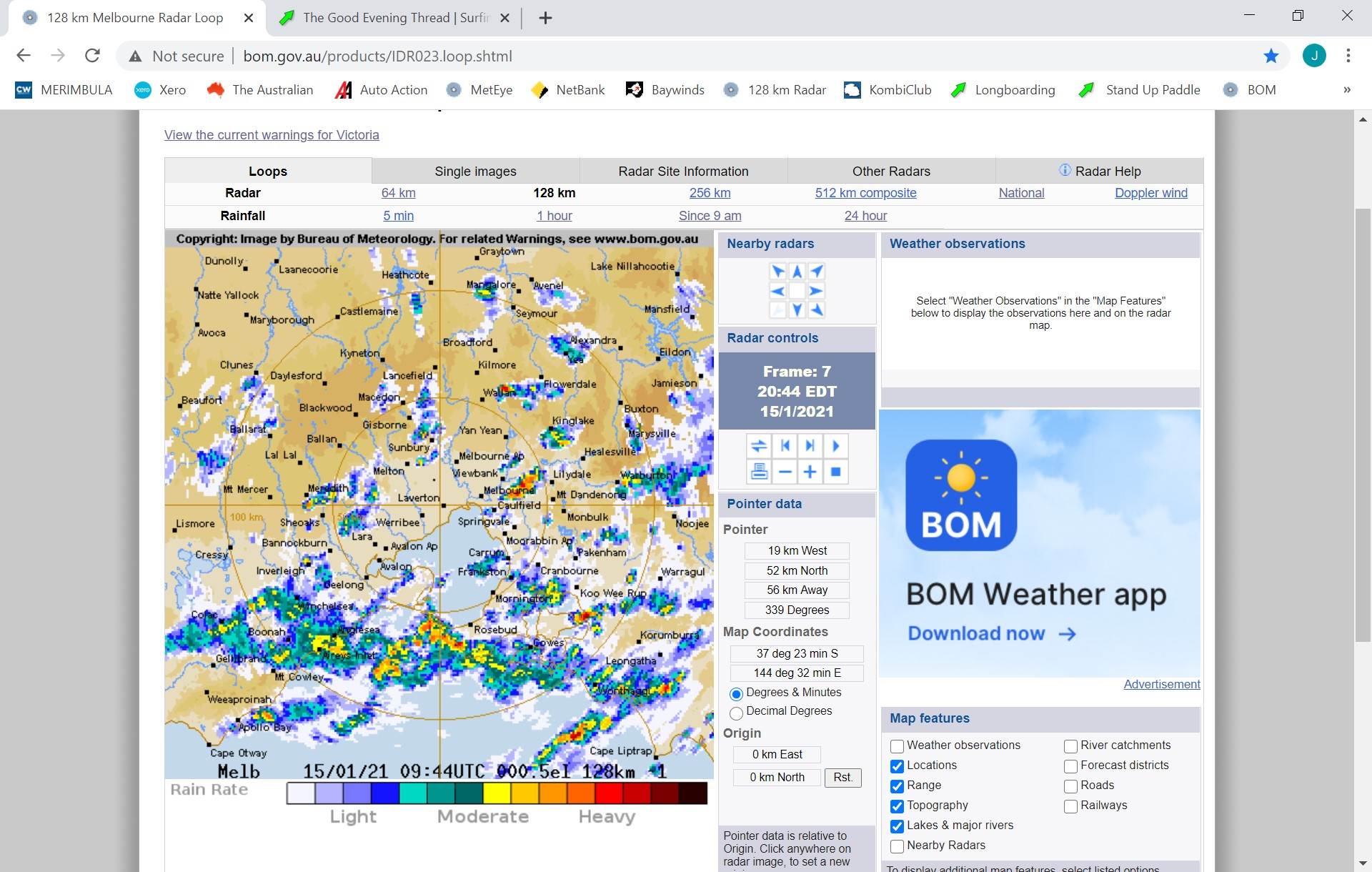Viewport: 1372px width, 872px height.
Task: Step to next radar frame
Action: point(810,446)
